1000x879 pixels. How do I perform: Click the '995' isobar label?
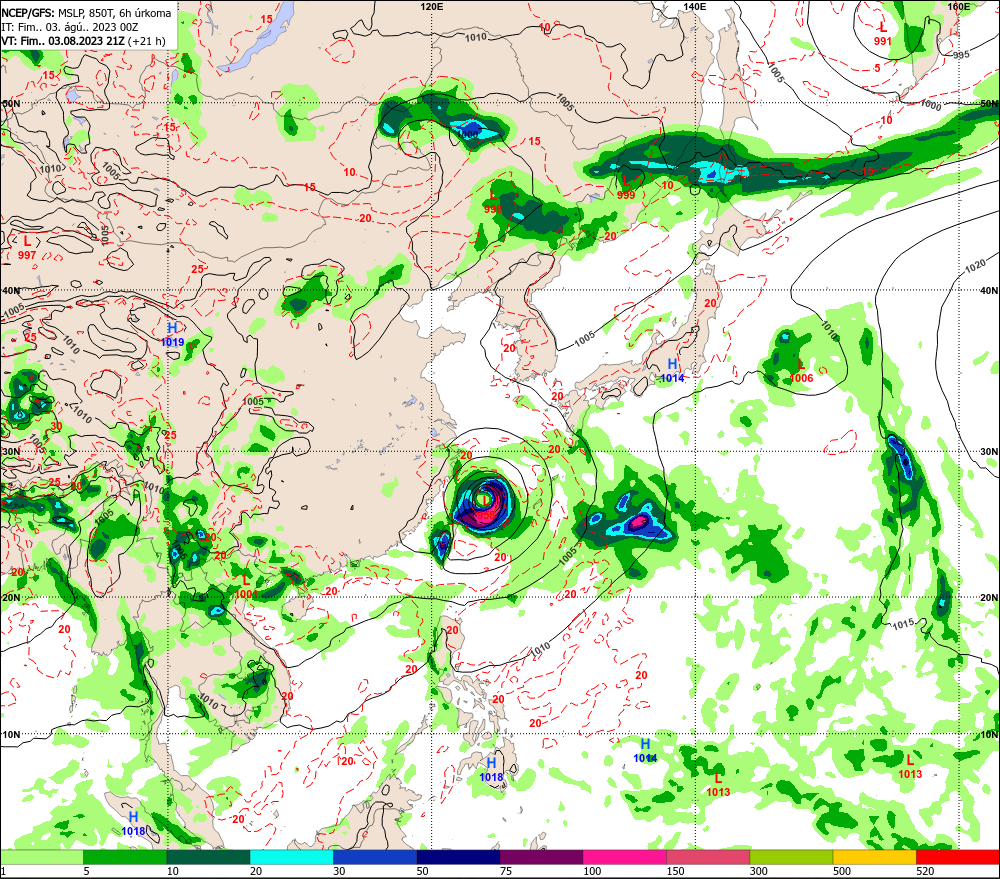961,55
